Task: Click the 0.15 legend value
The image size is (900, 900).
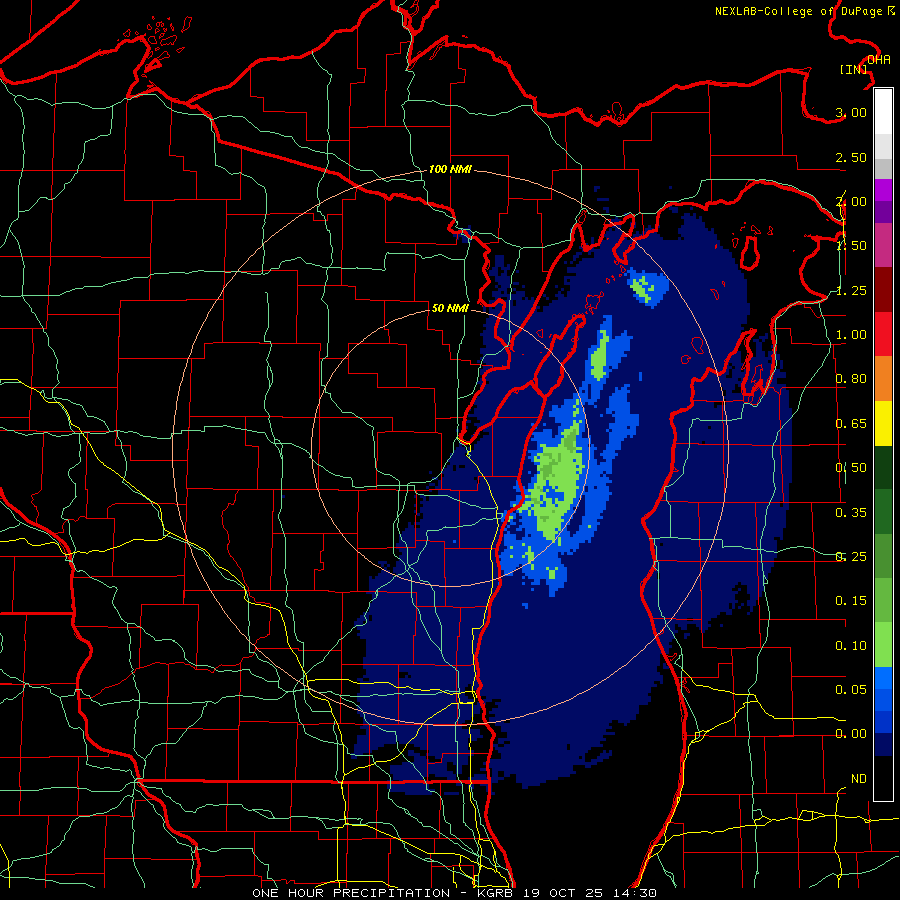Action: [851, 601]
